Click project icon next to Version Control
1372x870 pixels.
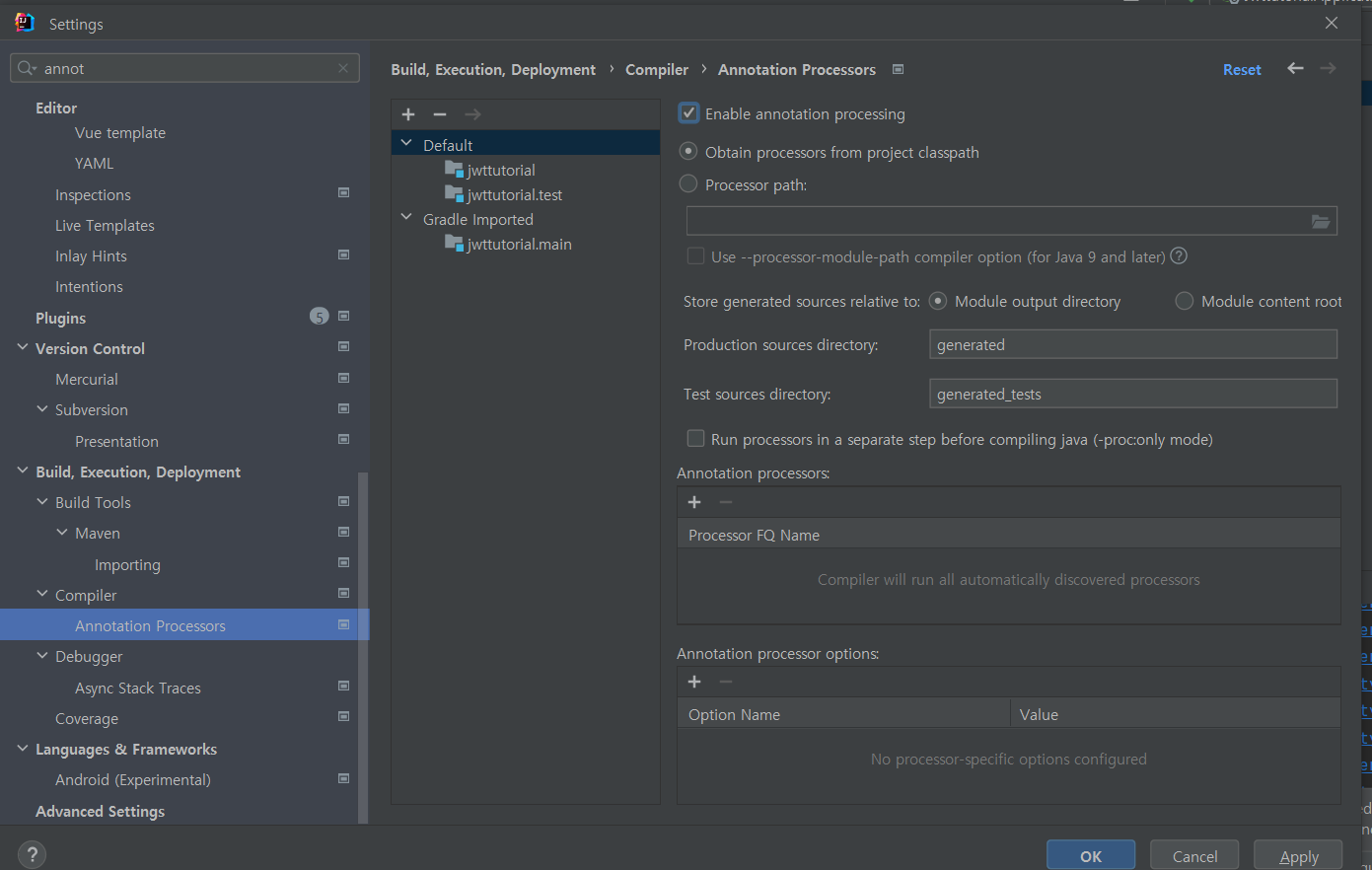[343, 346]
